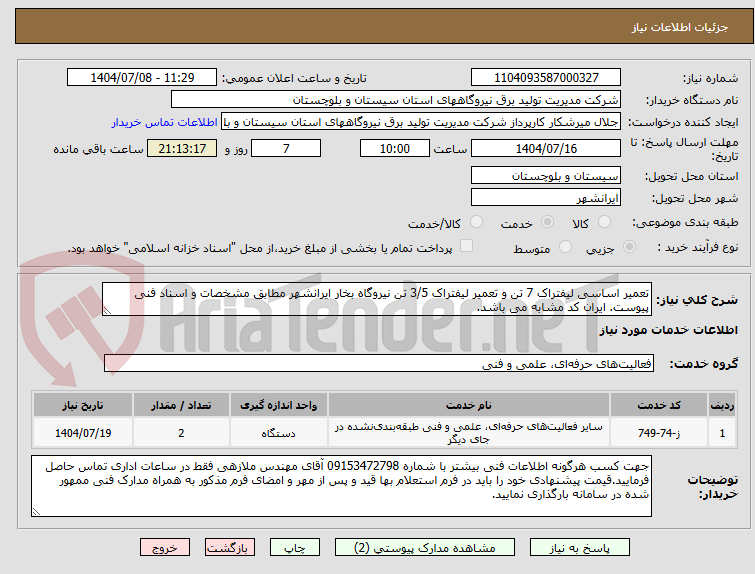
Task: Click the واحد اندازه گیری column header
Action: click(279, 405)
